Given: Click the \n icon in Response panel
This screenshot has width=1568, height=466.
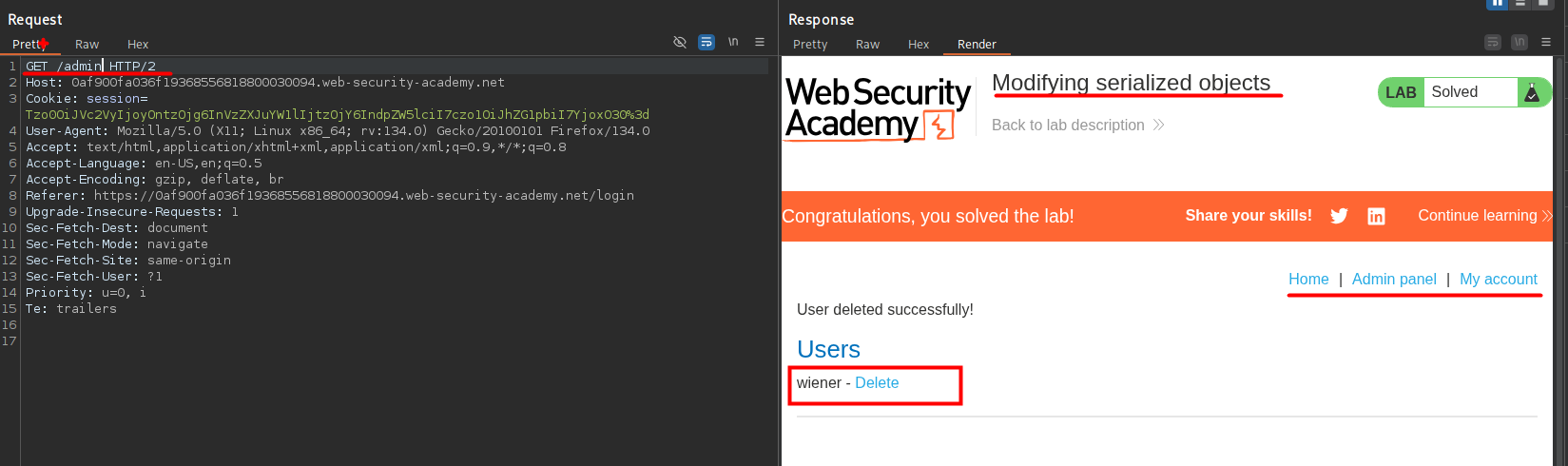Looking at the screenshot, I should coord(1520,43).
